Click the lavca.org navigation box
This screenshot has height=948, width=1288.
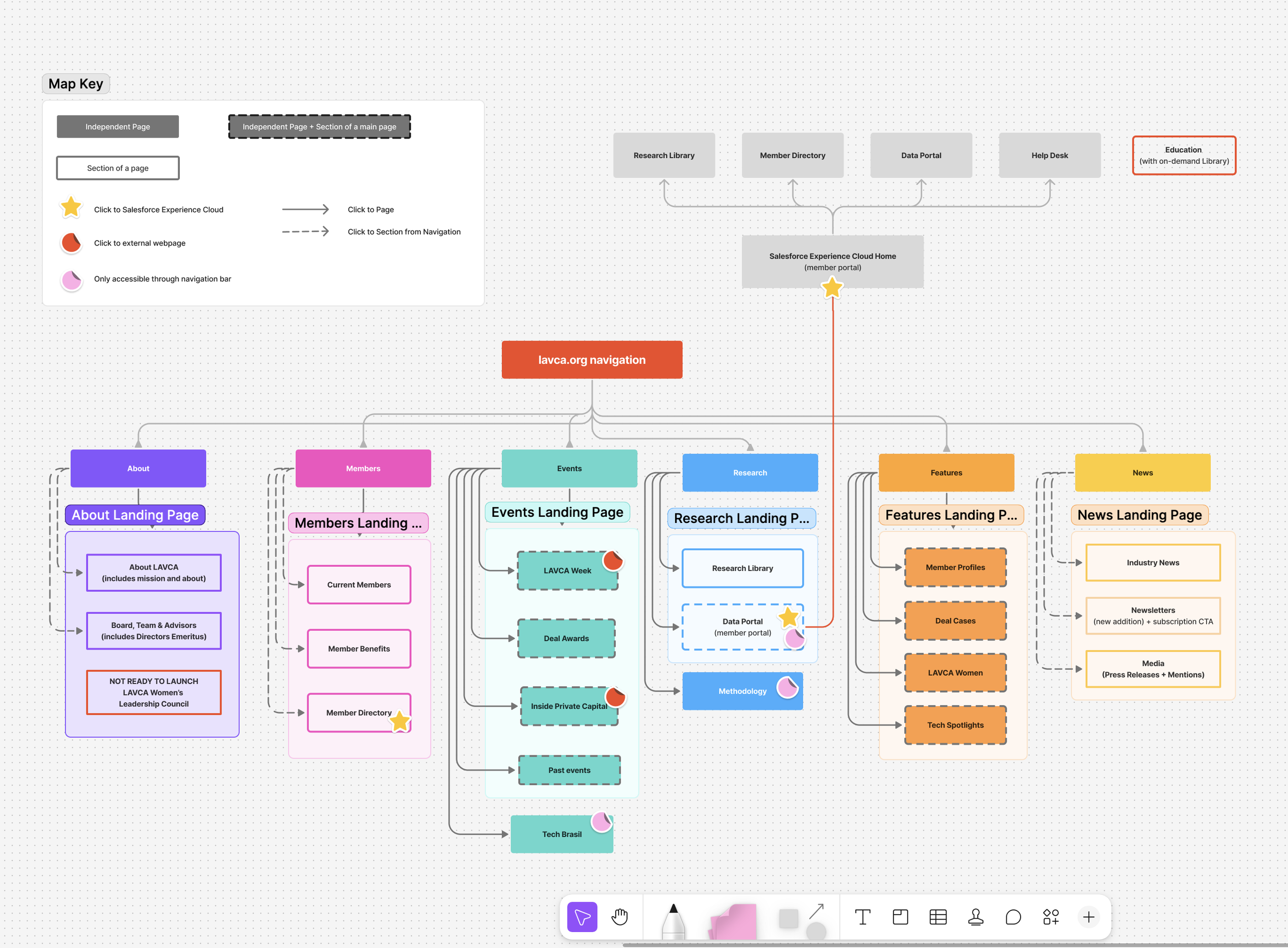point(591,360)
